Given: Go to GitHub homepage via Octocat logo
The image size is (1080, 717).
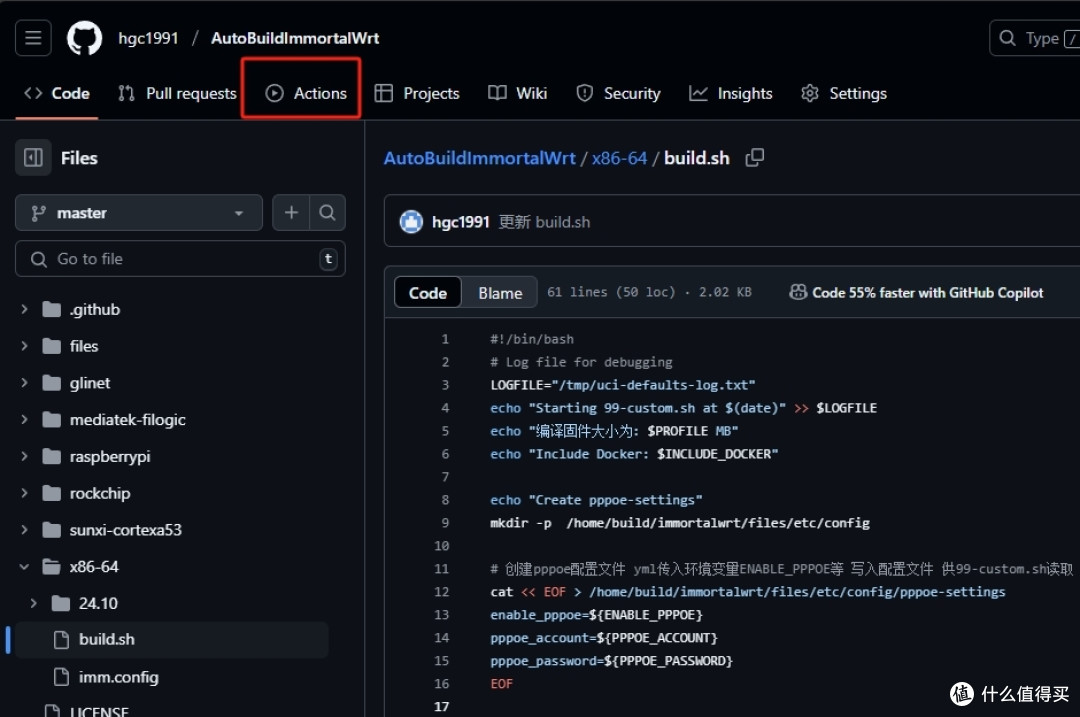Looking at the screenshot, I should (84, 38).
